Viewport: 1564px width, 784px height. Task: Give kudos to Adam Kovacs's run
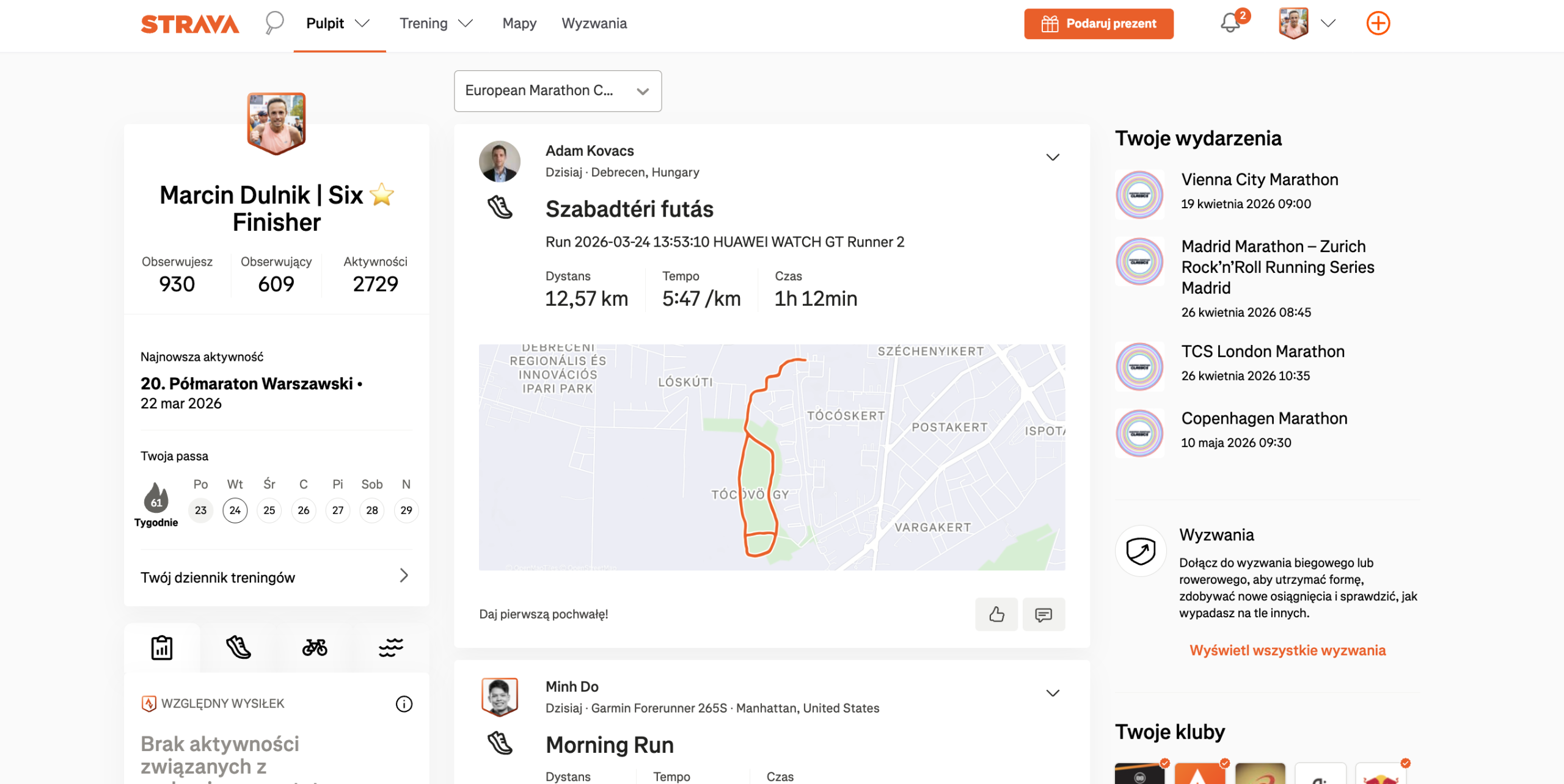[x=996, y=614]
